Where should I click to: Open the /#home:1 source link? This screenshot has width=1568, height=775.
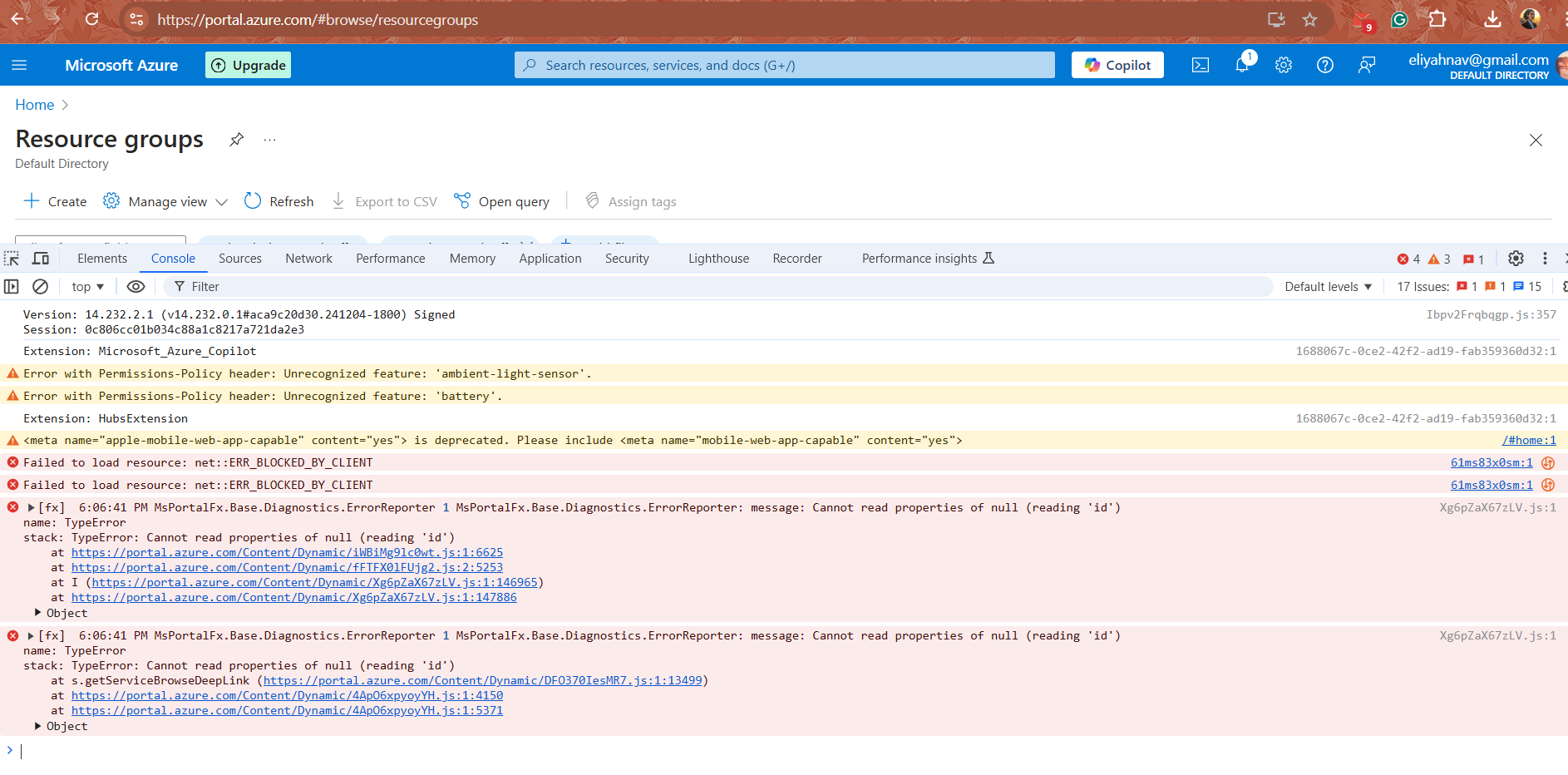click(1529, 441)
